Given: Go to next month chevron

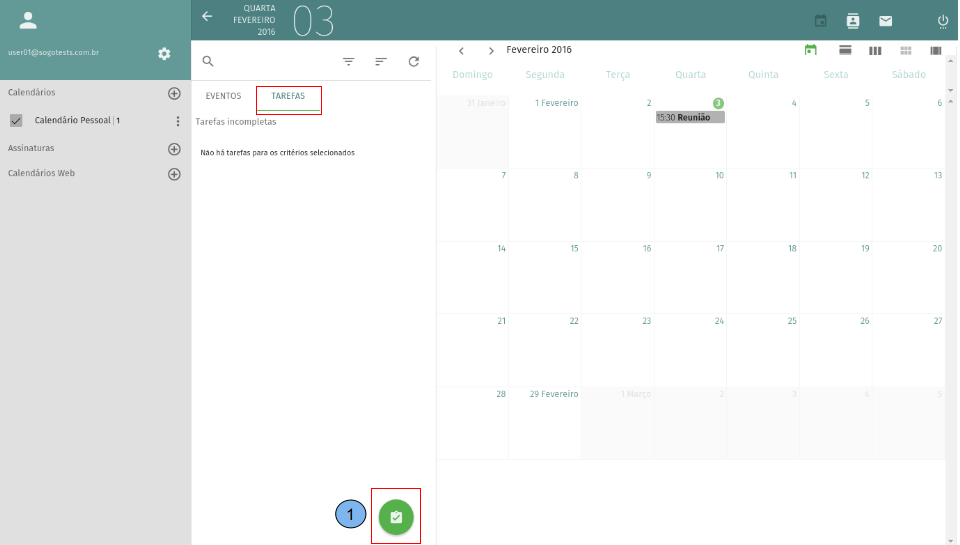Looking at the screenshot, I should point(491,50).
